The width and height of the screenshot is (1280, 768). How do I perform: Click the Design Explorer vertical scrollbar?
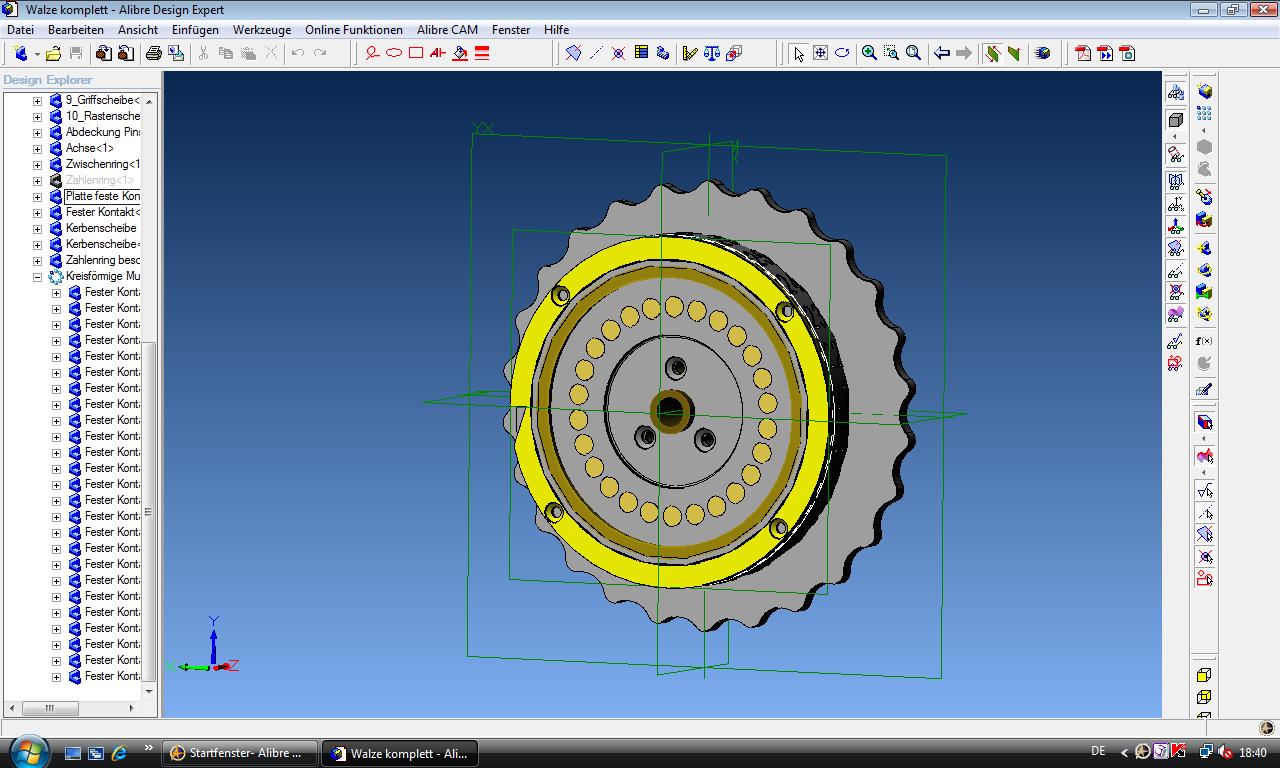point(149,395)
